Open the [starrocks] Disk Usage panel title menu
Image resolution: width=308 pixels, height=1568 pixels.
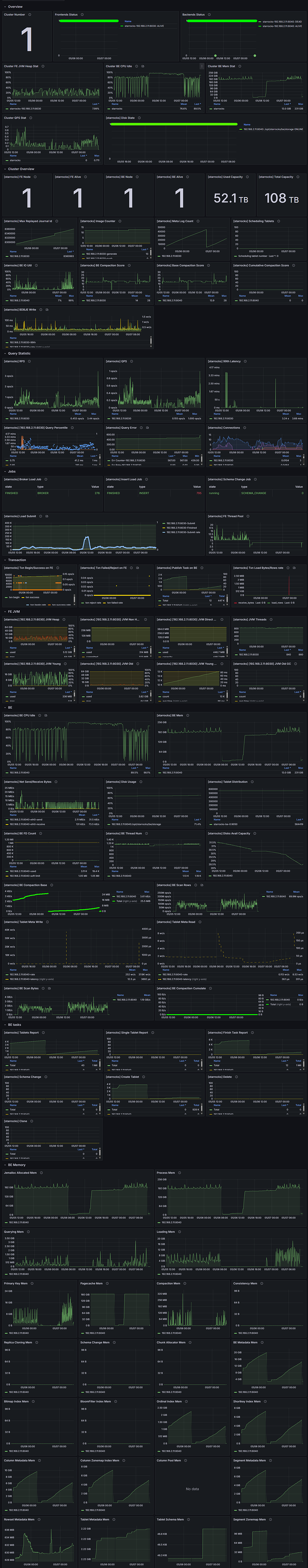point(121,782)
